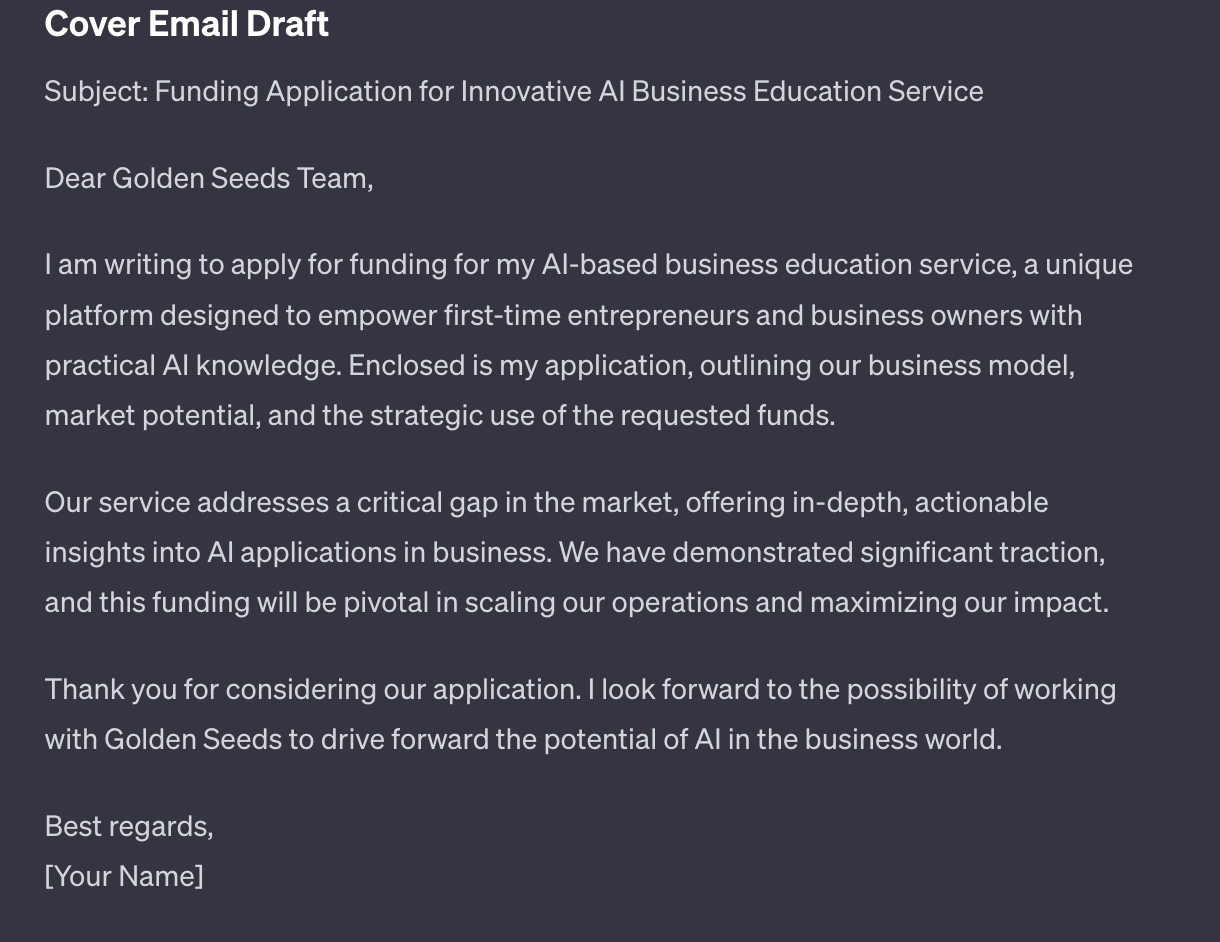Click the line starting "I am writing to apply"
The width and height of the screenshot is (1220, 942).
[588, 265]
